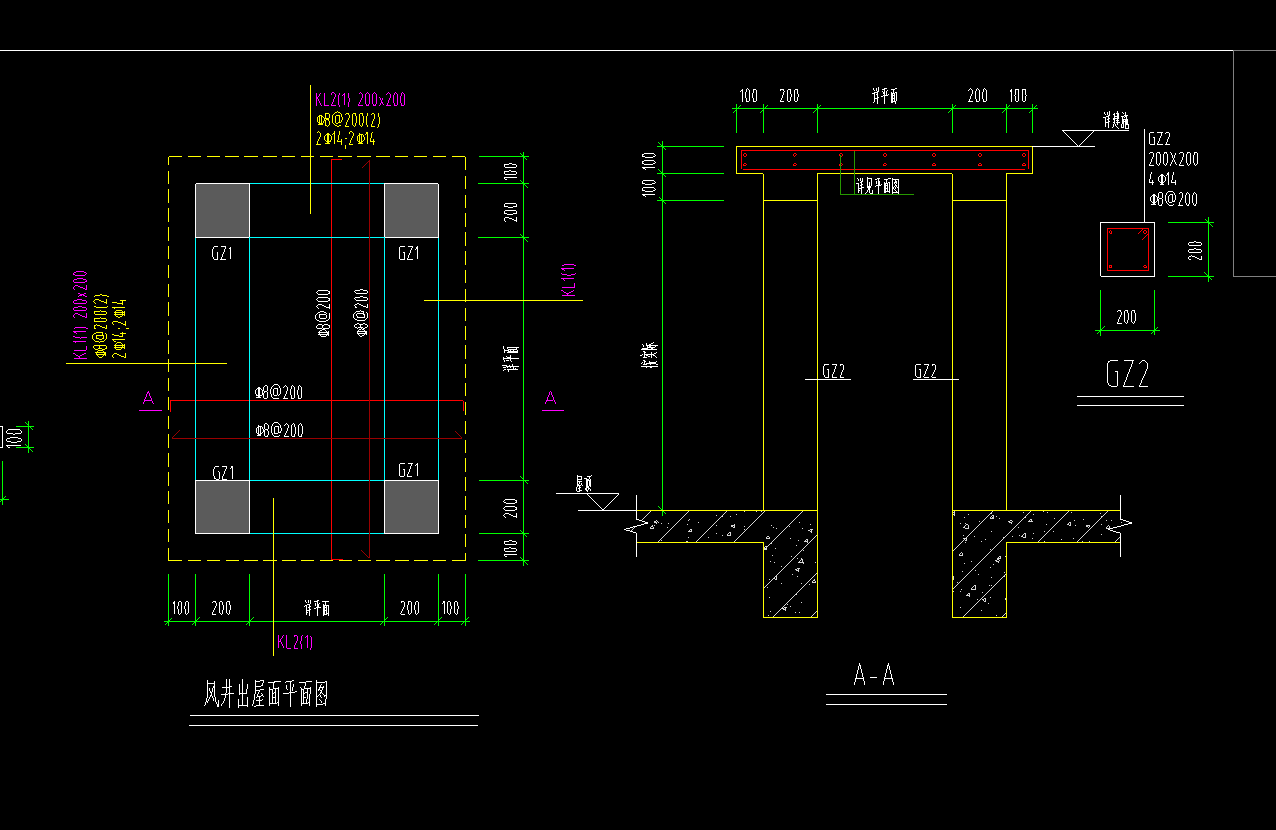Viewport: 1276px width, 830px height.
Task: Select the 风井出屋面平面图 drawing title
Action: (267, 694)
